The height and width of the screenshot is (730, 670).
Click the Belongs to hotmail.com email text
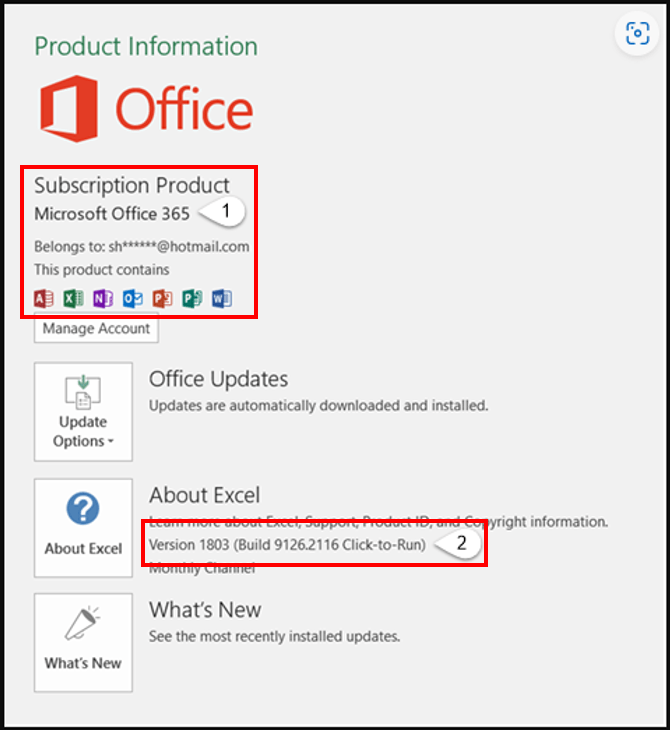[142, 246]
